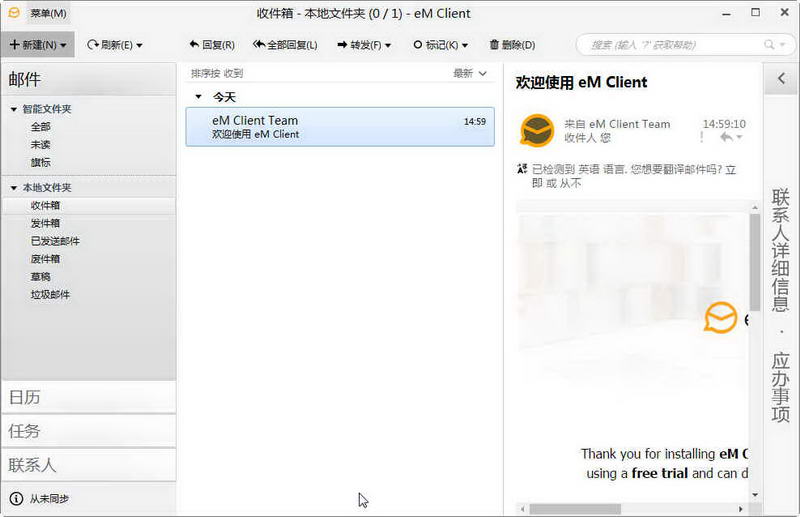The image size is (800, 517).
Task: Click the horizontal scrollbar thumb in preview
Action: 575,509
